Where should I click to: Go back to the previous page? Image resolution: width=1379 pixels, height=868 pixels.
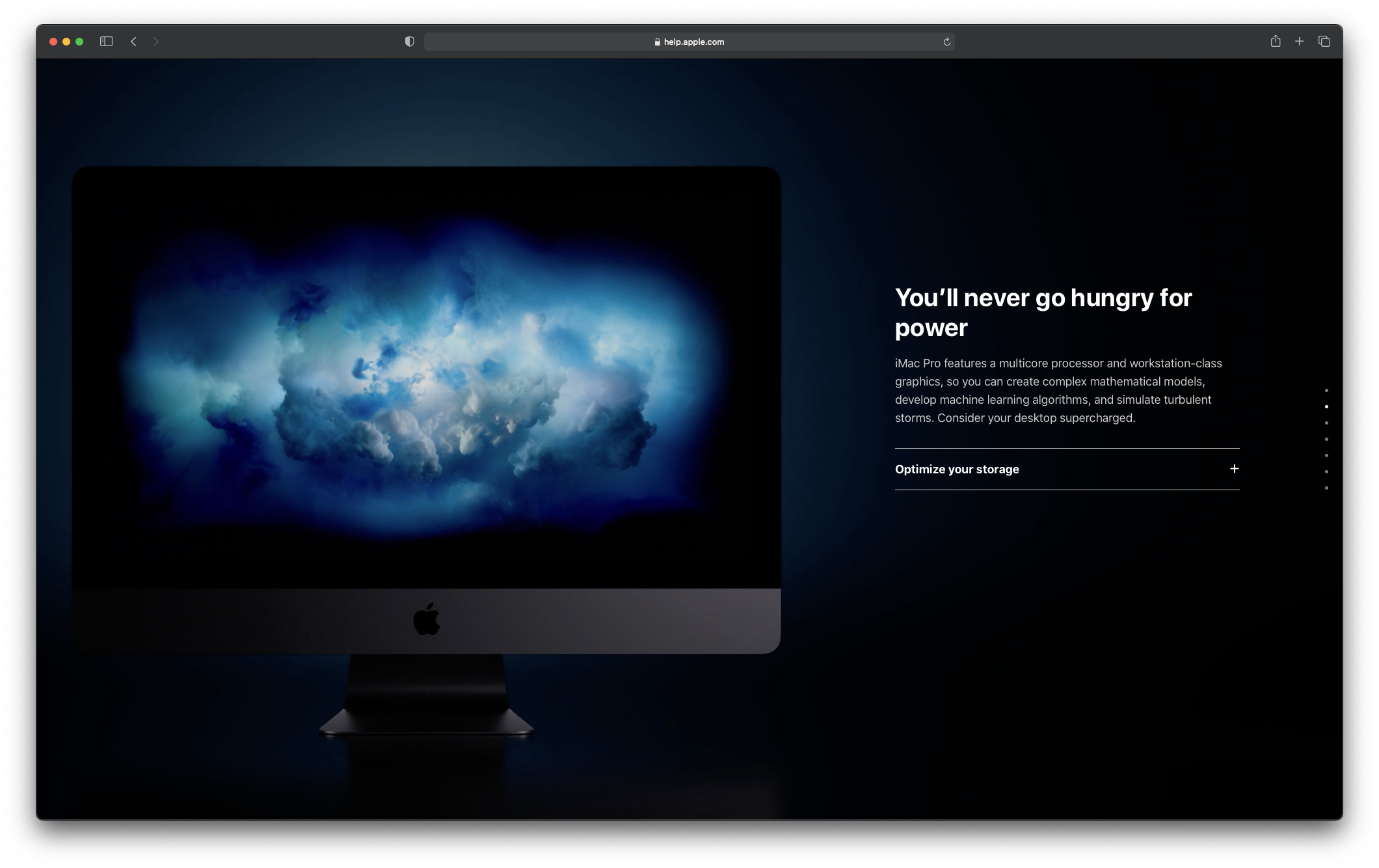tap(133, 42)
